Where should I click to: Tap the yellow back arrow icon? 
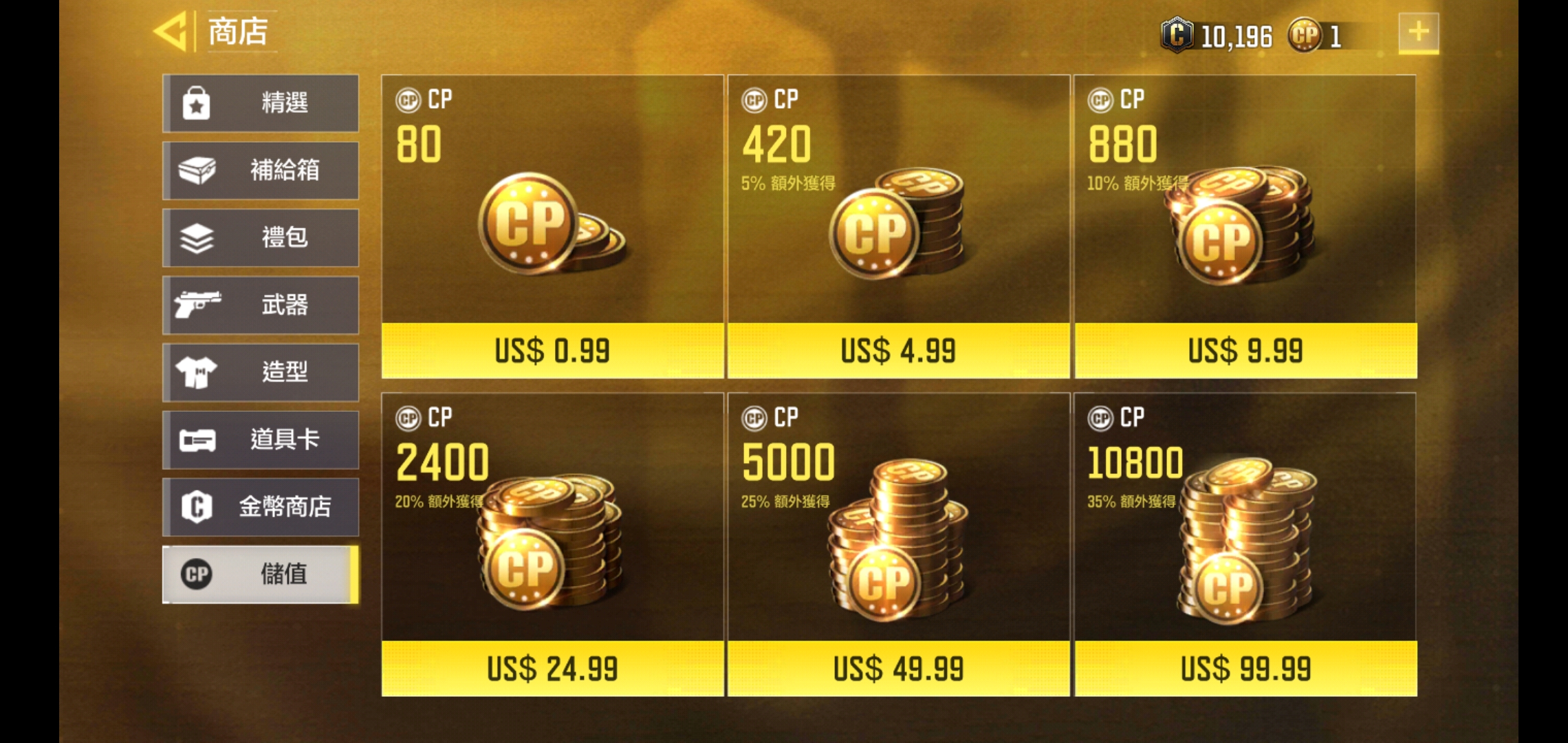pyautogui.click(x=170, y=32)
